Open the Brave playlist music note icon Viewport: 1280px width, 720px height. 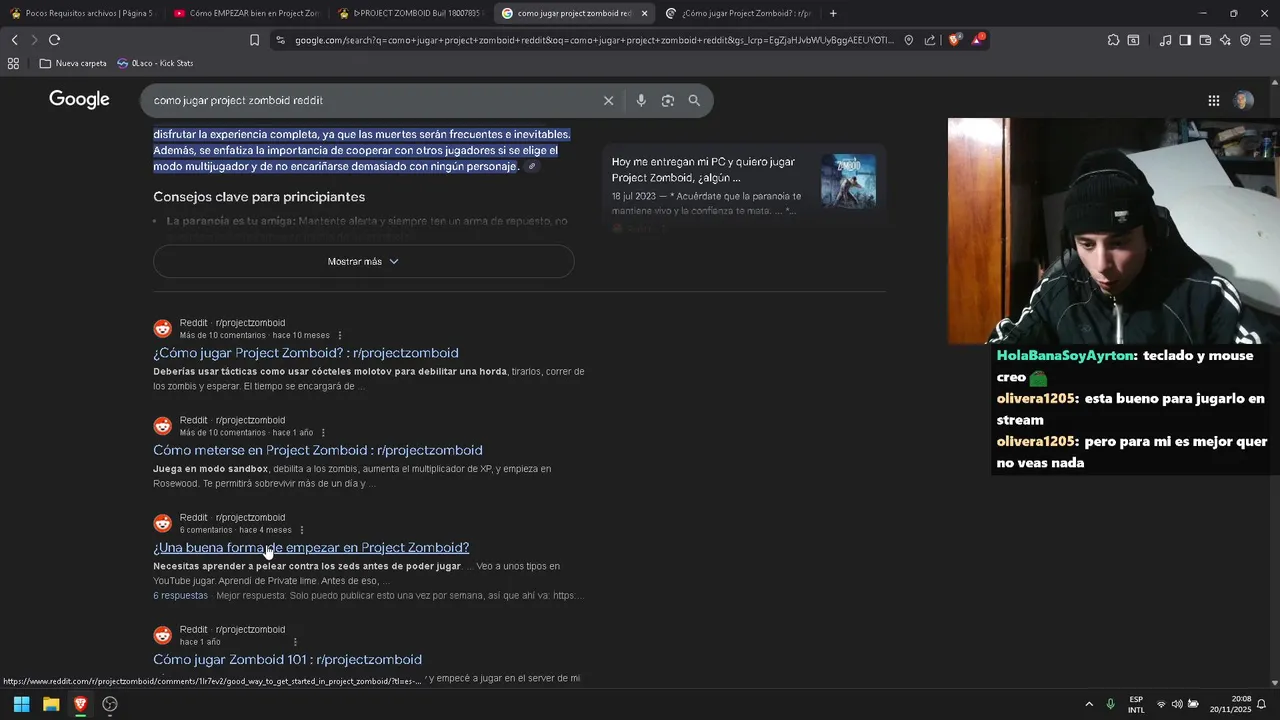pyautogui.click(x=1165, y=40)
